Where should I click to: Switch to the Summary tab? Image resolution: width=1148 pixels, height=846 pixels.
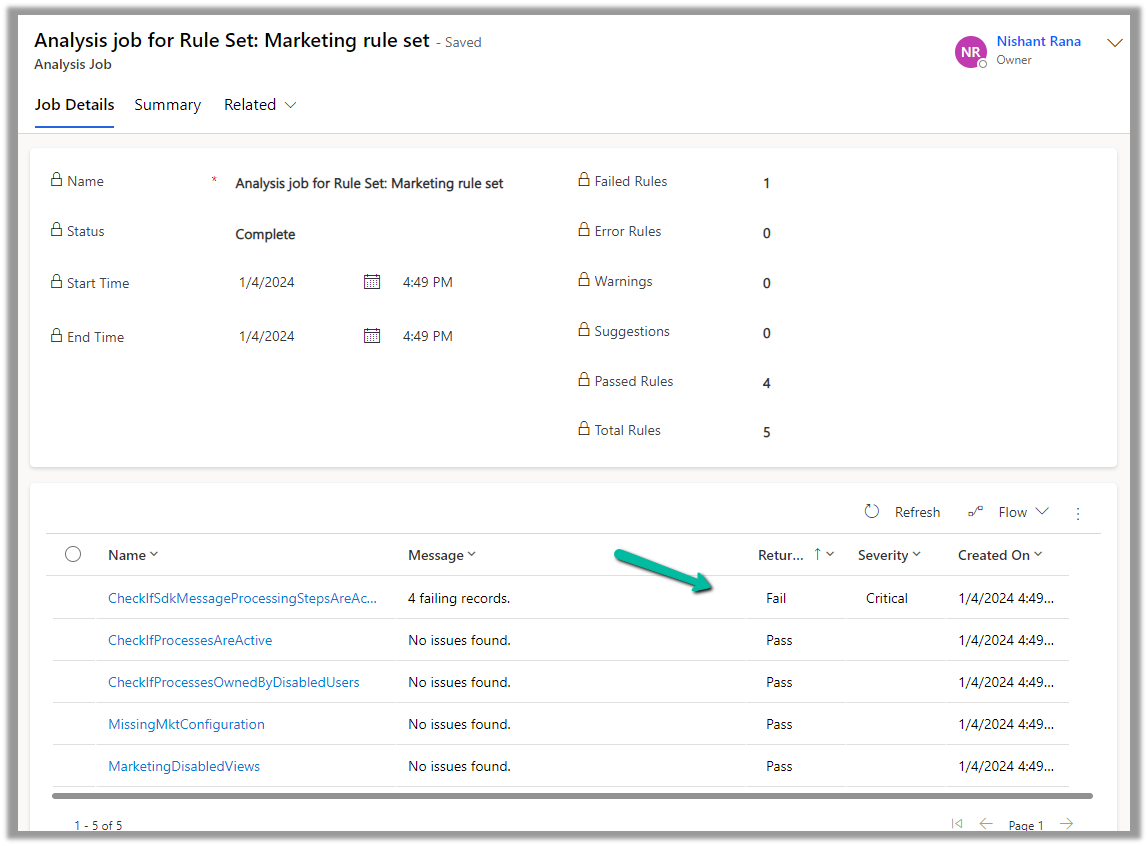(168, 105)
